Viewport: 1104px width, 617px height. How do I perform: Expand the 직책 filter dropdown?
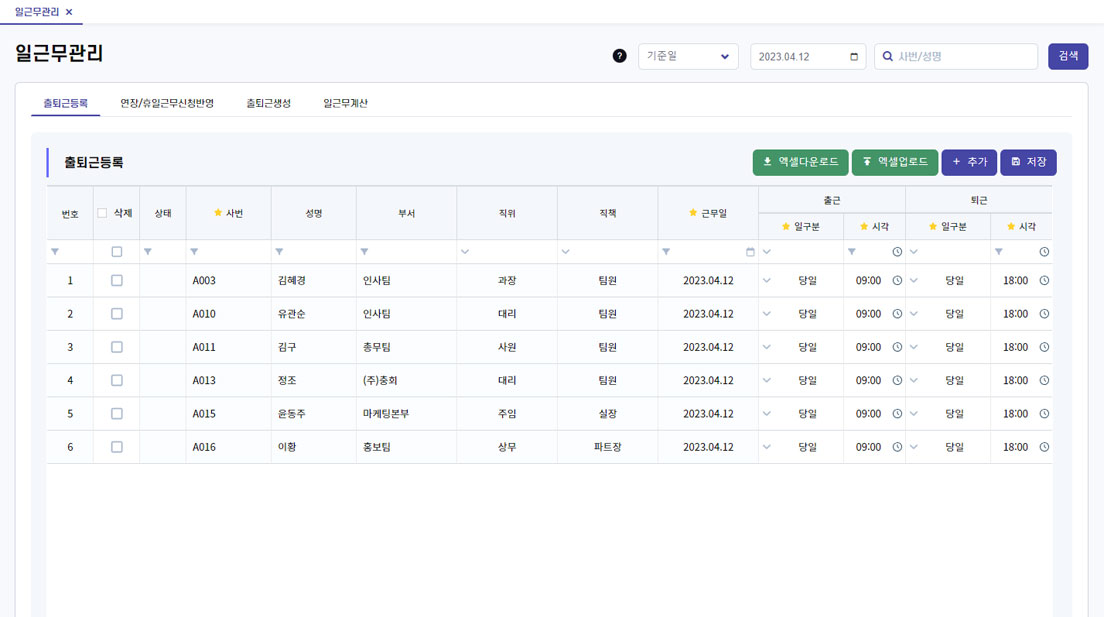[565, 251]
